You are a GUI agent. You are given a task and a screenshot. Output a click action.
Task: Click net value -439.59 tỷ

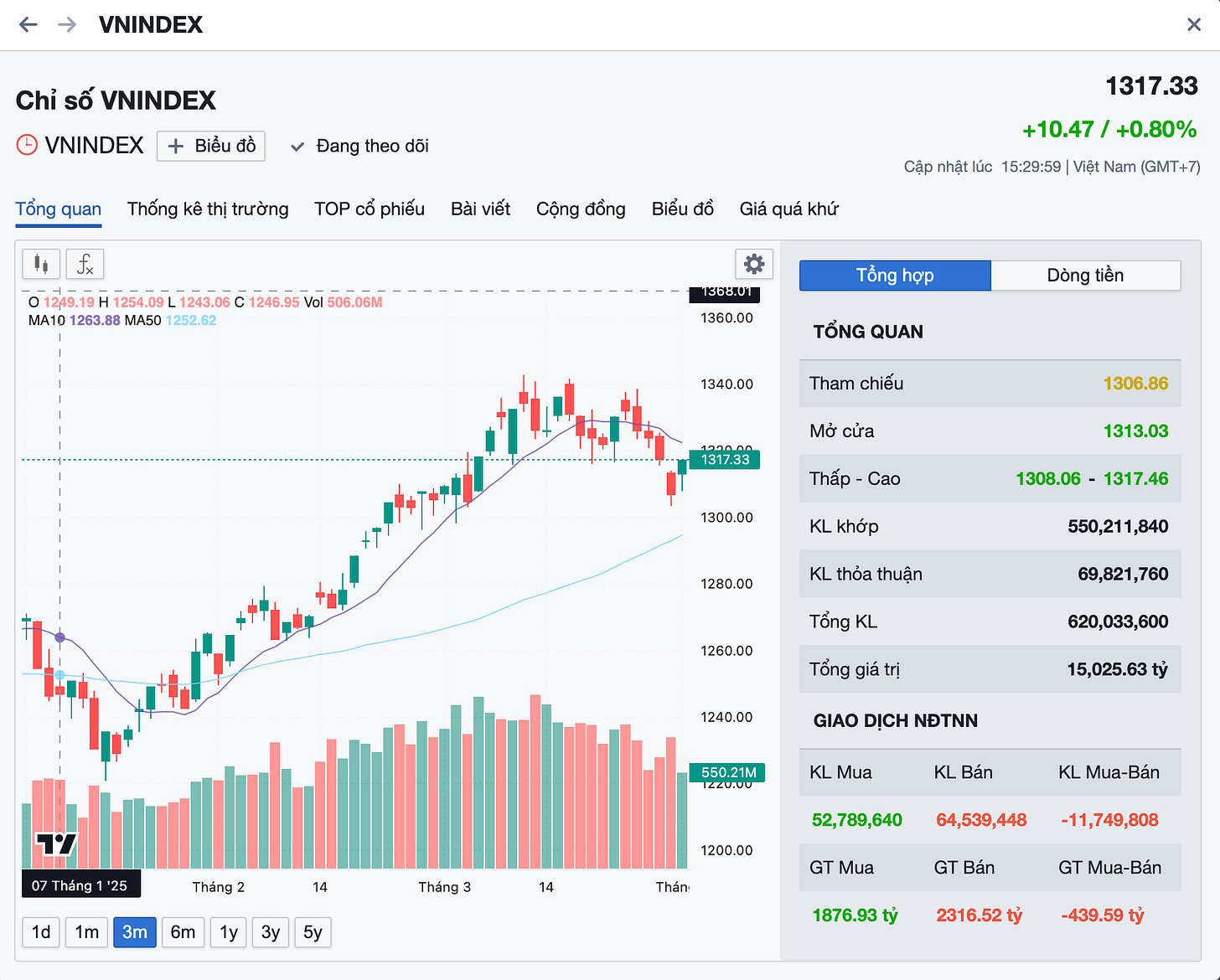coord(1102,916)
